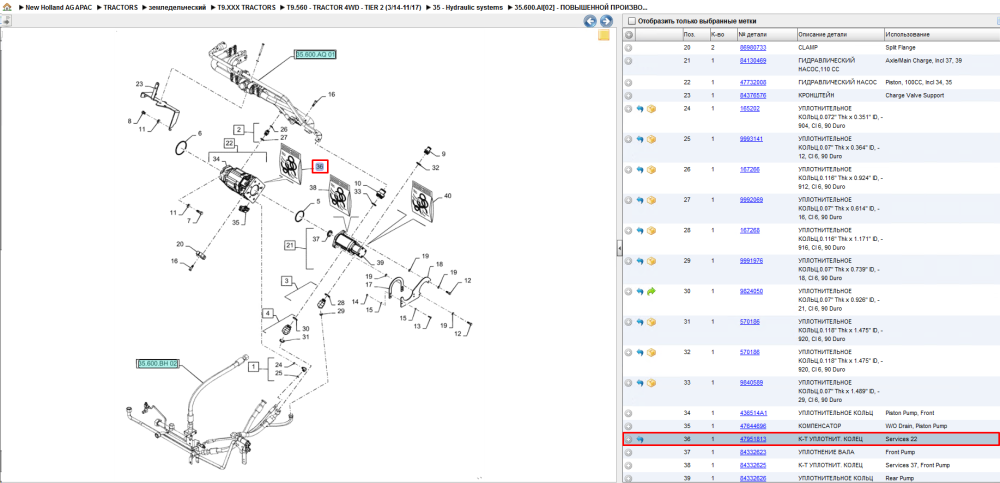This screenshot has height=483, width=1000.
Task: Click the green arrow icon for position 30
Action: [x=651, y=292]
